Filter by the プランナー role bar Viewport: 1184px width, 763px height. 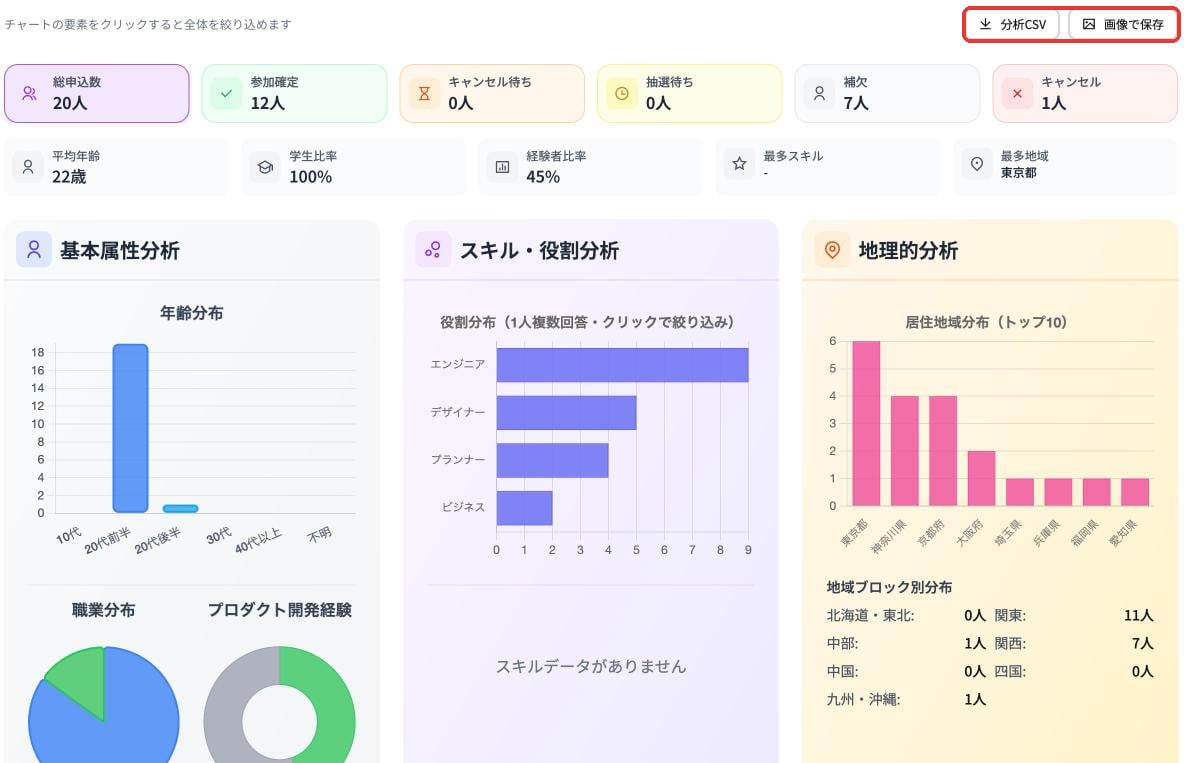tap(553, 460)
